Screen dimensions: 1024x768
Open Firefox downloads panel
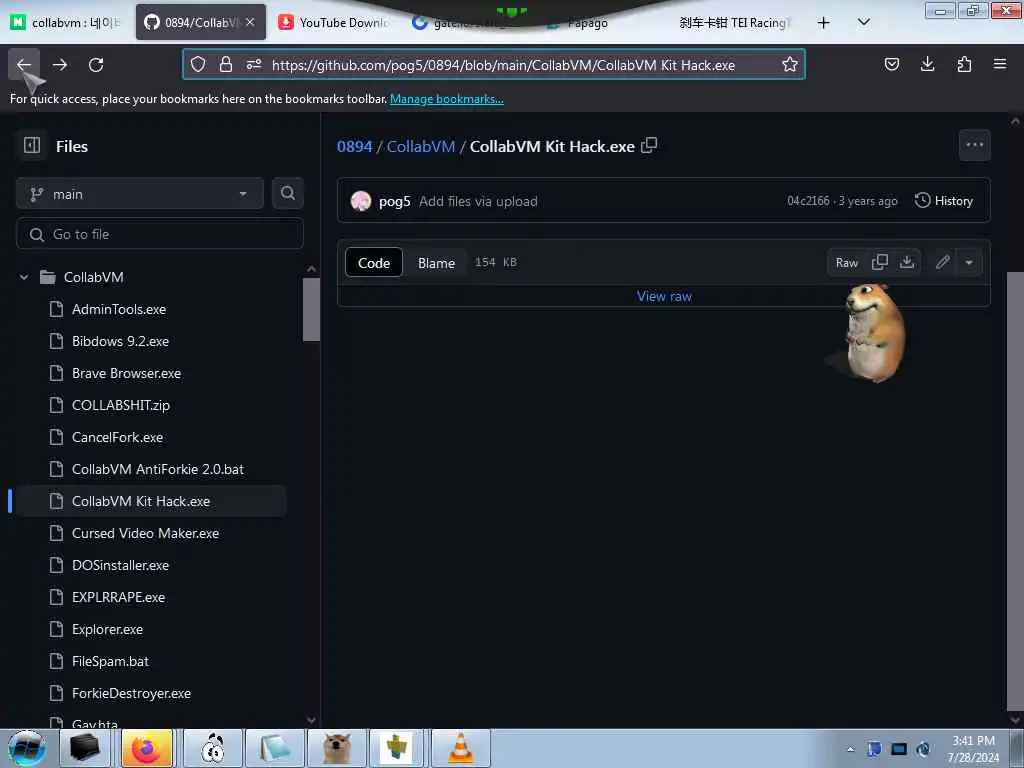click(927, 65)
